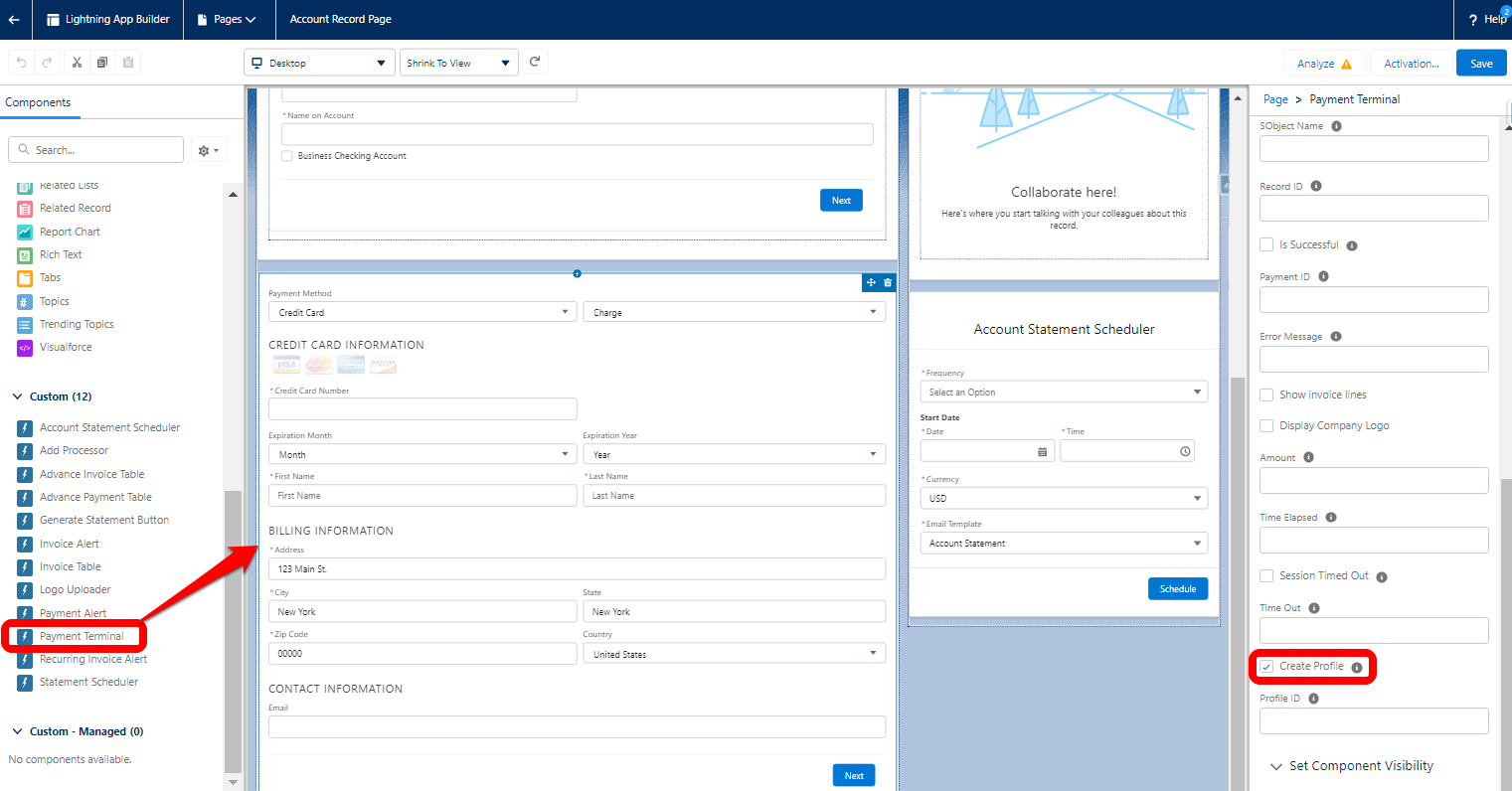Click the info icon next to Record ID
The image size is (1512, 791).
pyautogui.click(x=1316, y=186)
